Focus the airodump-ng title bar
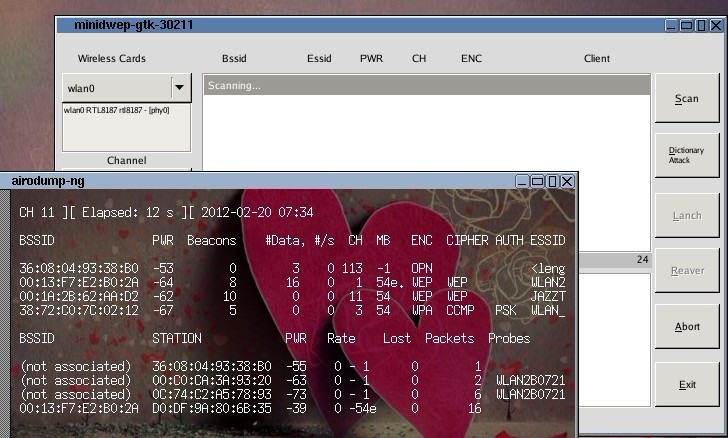This screenshot has height=438, width=728. pos(250,181)
